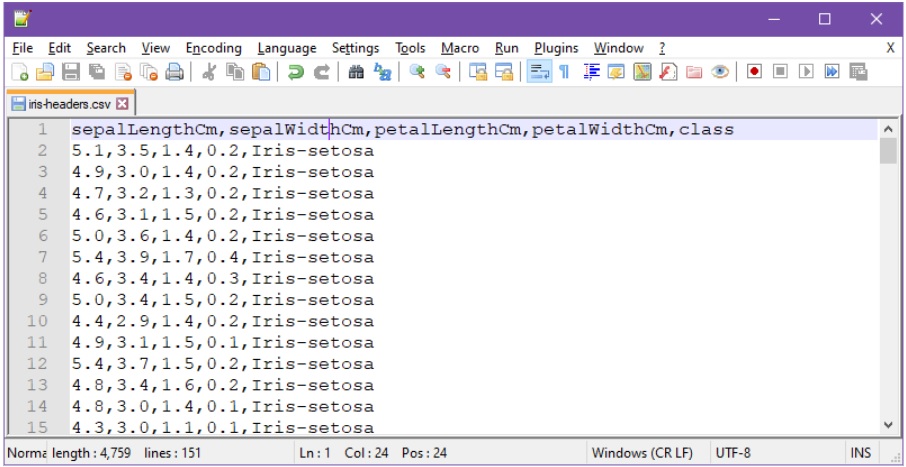This screenshot has height=467, width=906.
Task: Toggle word wrap in the toolbar
Action: 539,72
